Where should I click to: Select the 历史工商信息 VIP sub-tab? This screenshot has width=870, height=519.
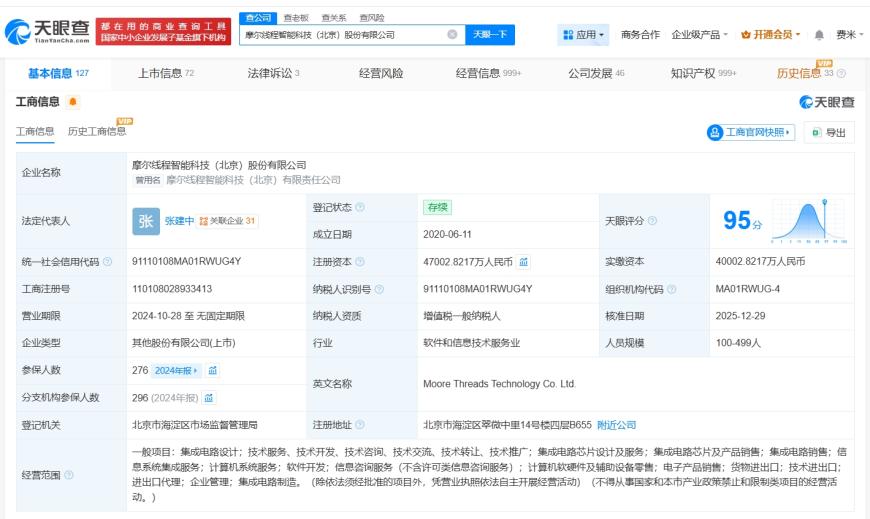pos(97,132)
